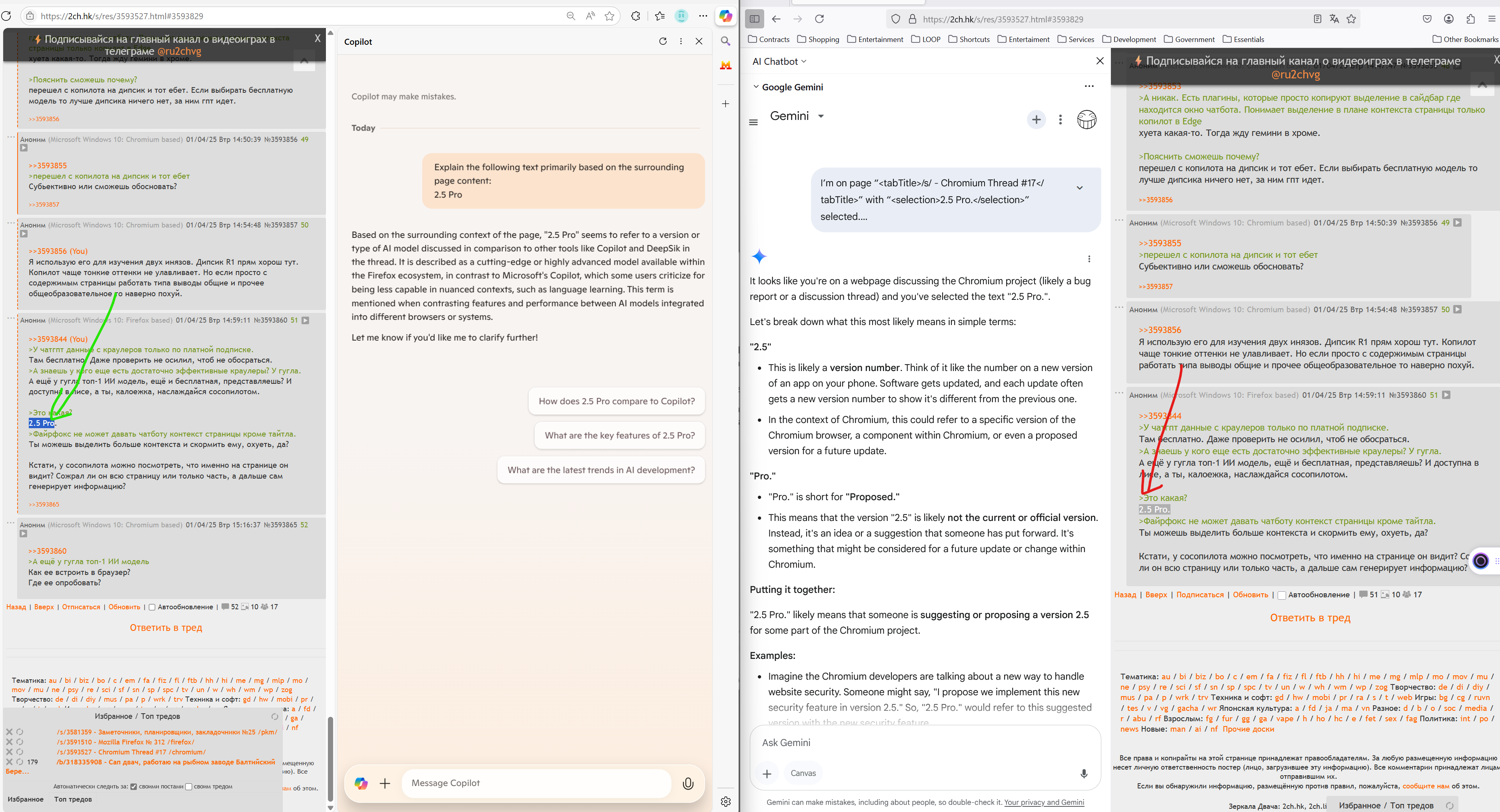Collapse the Google Gemini section chevron
1500x812 pixels.
point(756,87)
